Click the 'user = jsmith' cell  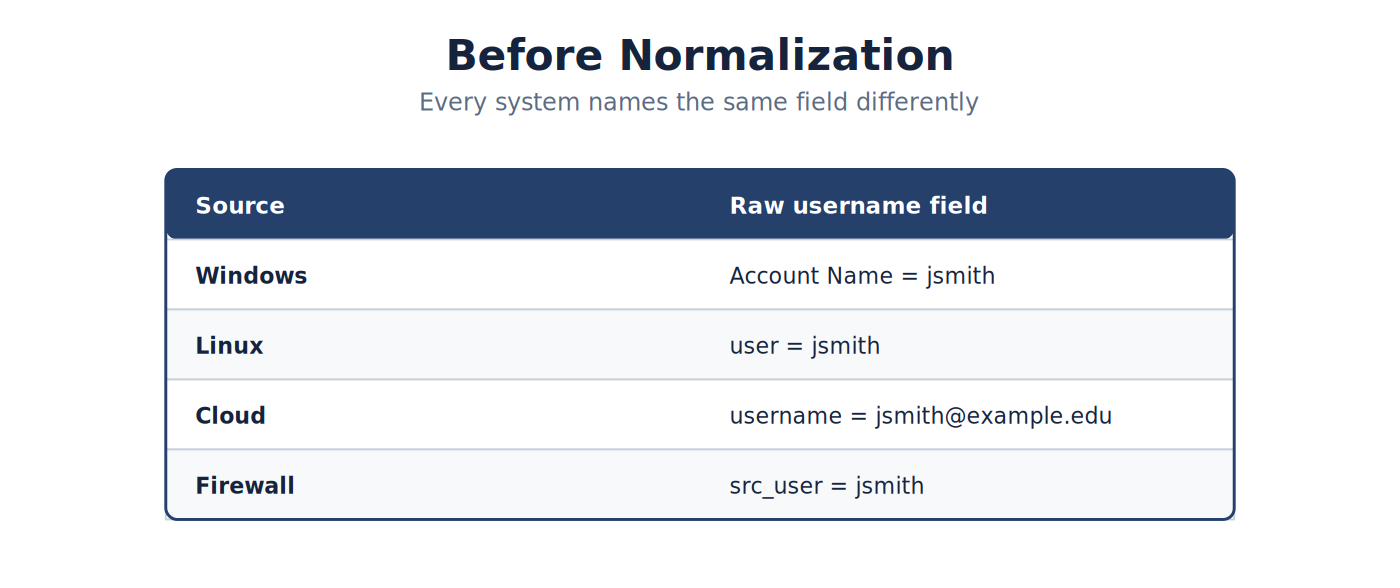[805, 346]
